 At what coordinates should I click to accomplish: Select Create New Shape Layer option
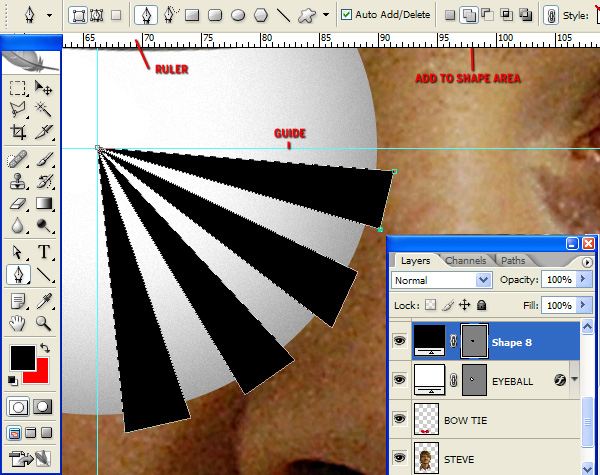(450, 15)
